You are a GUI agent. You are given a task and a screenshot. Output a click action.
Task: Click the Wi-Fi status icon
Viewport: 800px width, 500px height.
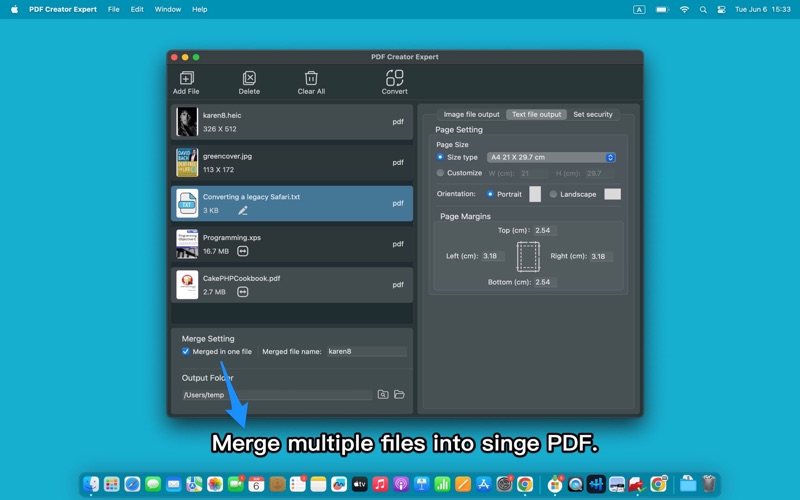[x=684, y=9]
